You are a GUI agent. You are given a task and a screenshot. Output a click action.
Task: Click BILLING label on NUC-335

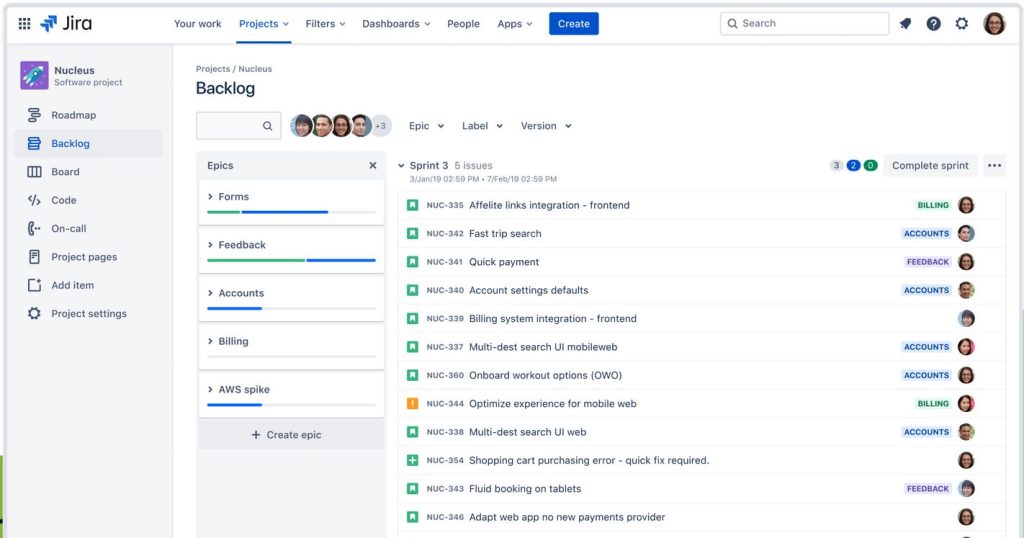click(x=933, y=205)
